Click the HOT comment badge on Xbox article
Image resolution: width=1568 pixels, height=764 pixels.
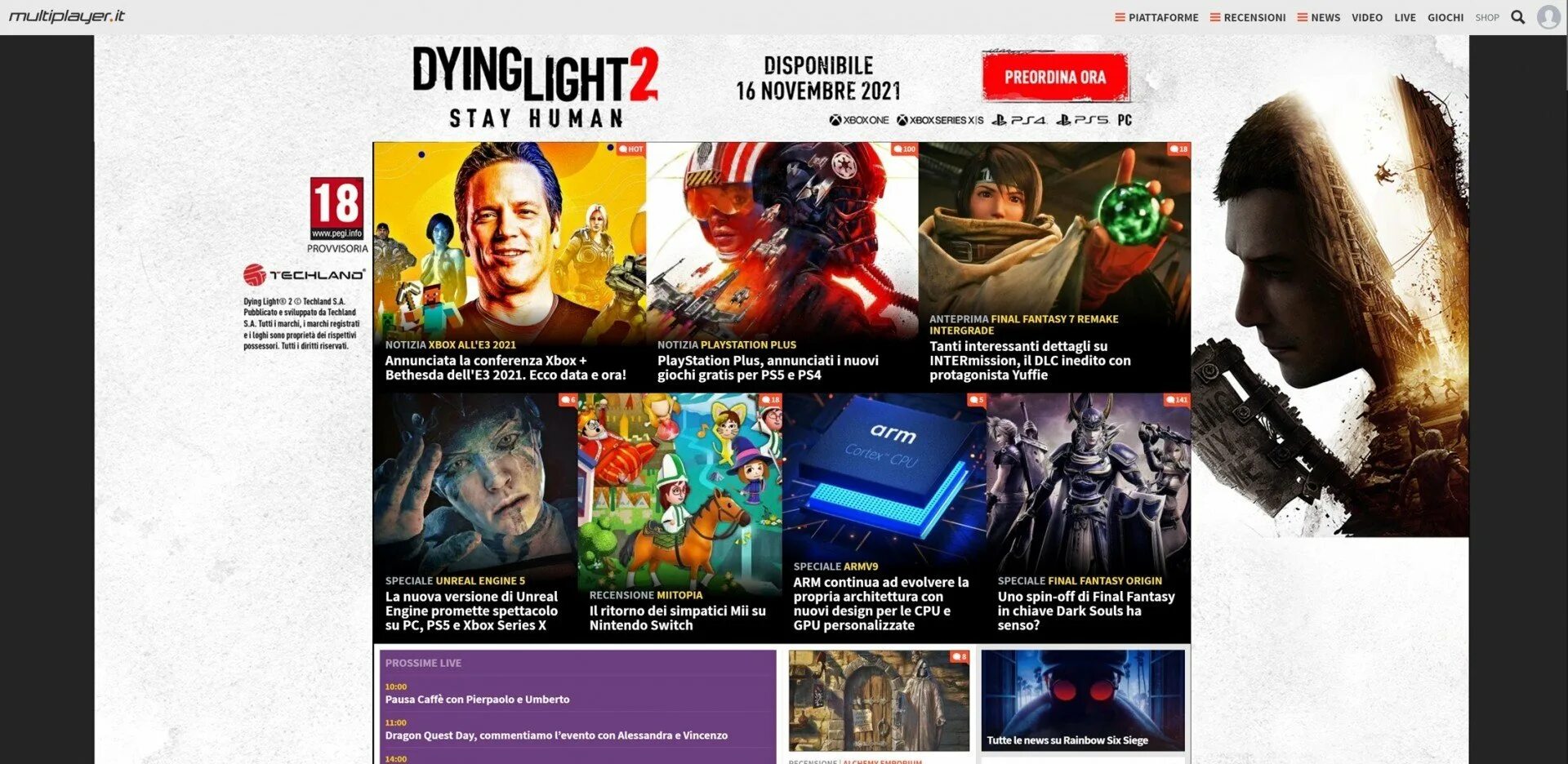click(630, 149)
